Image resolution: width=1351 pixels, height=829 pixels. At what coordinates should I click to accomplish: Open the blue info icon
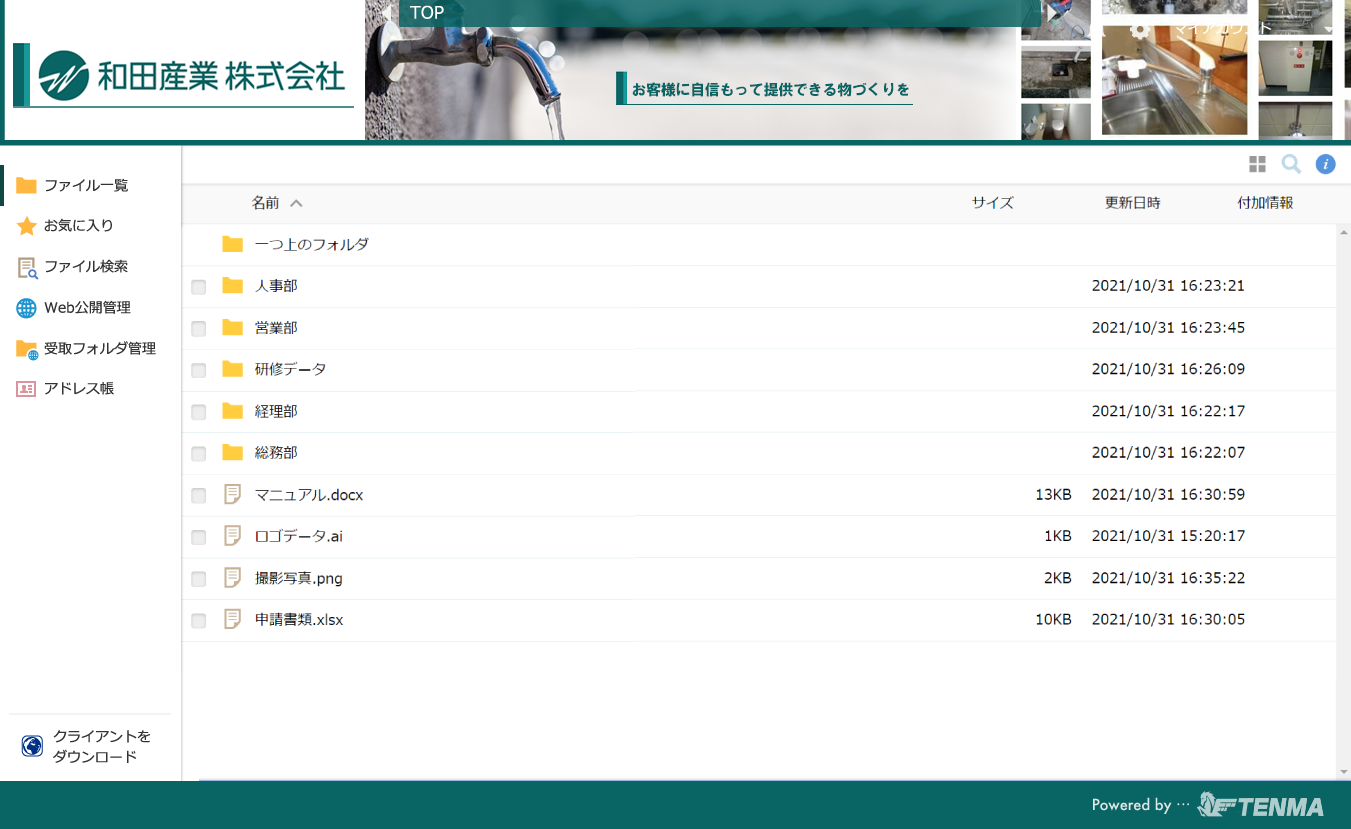1325,165
